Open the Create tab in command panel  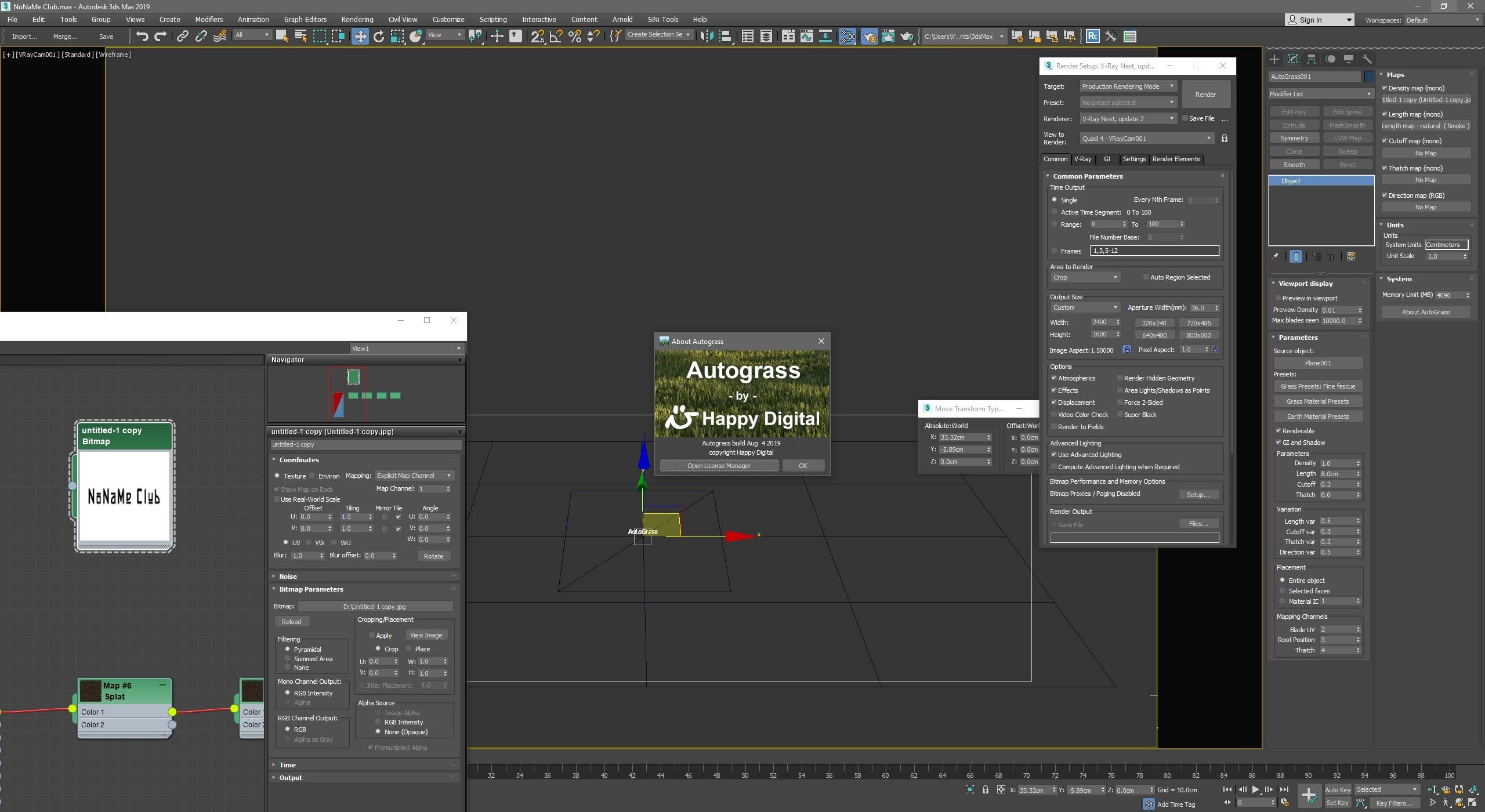point(1274,59)
